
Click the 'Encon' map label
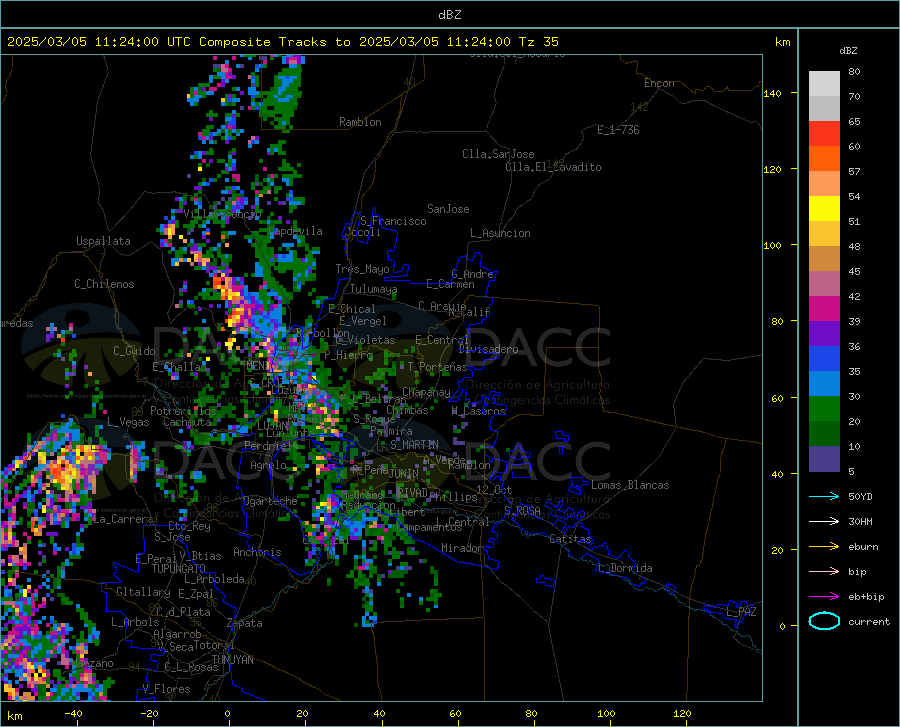click(x=659, y=83)
